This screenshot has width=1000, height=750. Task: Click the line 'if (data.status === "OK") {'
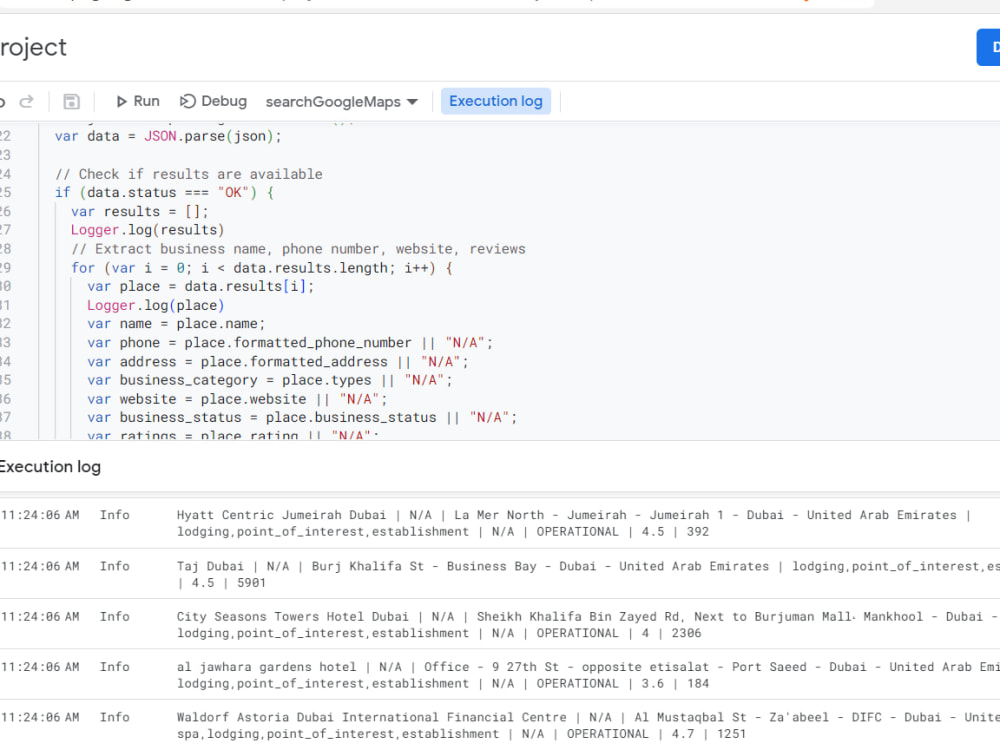(165, 193)
